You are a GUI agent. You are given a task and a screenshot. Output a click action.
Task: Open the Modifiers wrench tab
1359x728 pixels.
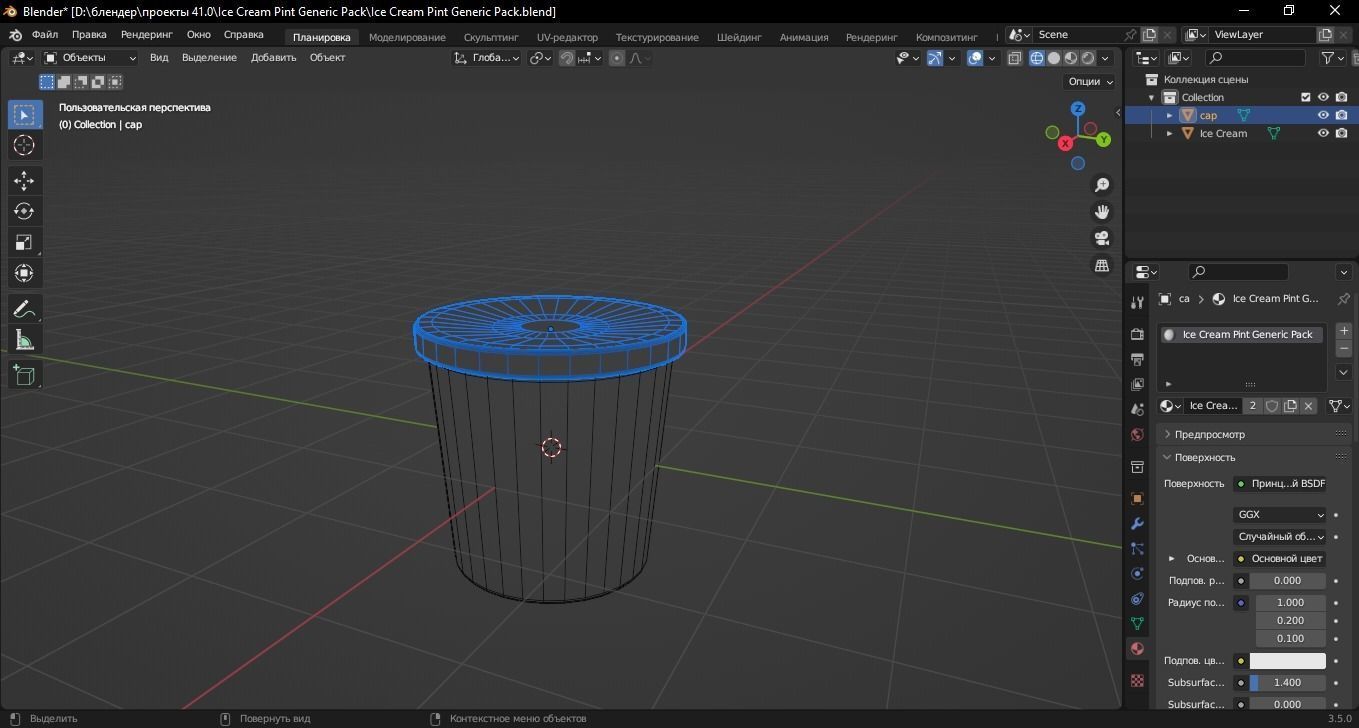(1137, 524)
